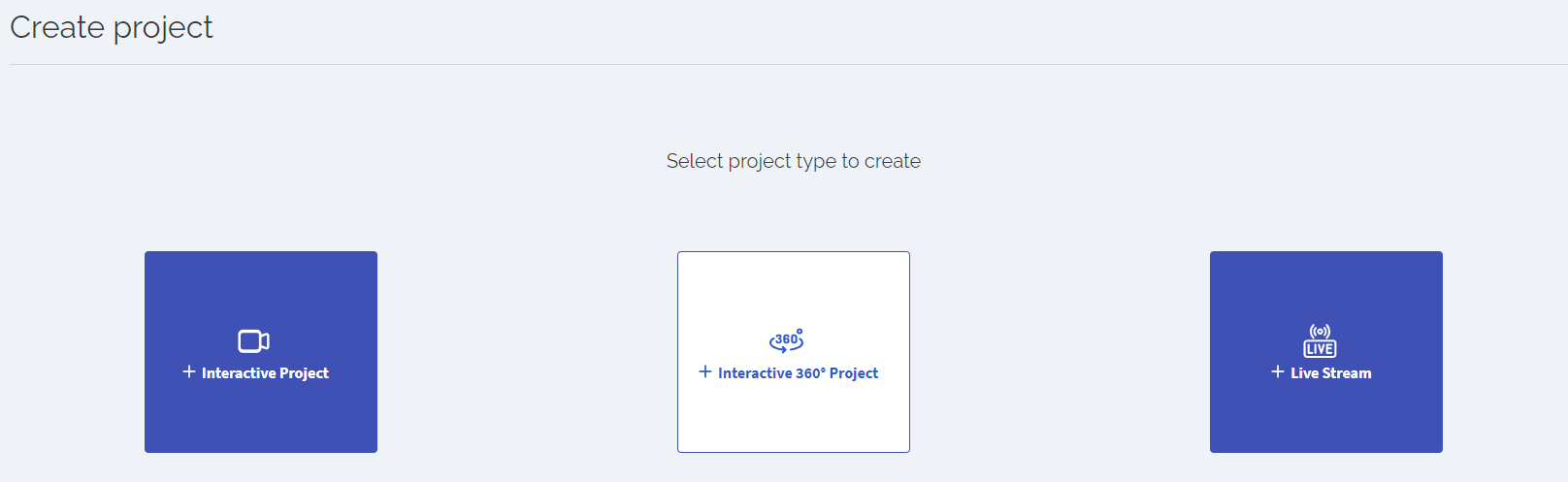This screenshot has width=1568, height=482.
Task: Click the word 'Project' in the white tile
Action: (x=854, y=373)
